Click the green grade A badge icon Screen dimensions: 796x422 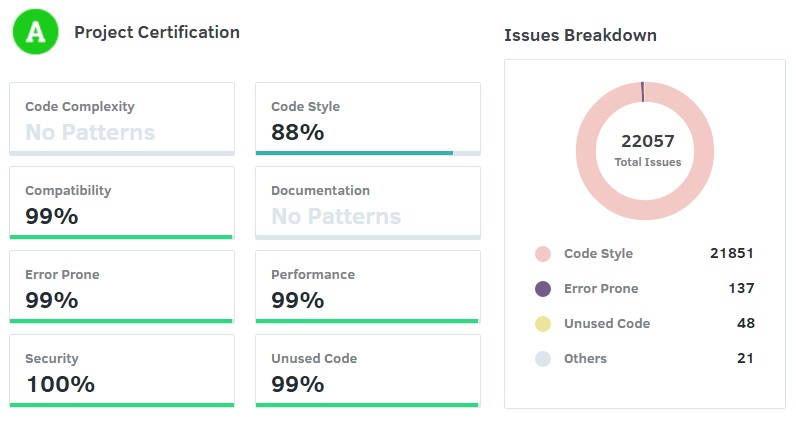coord(36,33)
